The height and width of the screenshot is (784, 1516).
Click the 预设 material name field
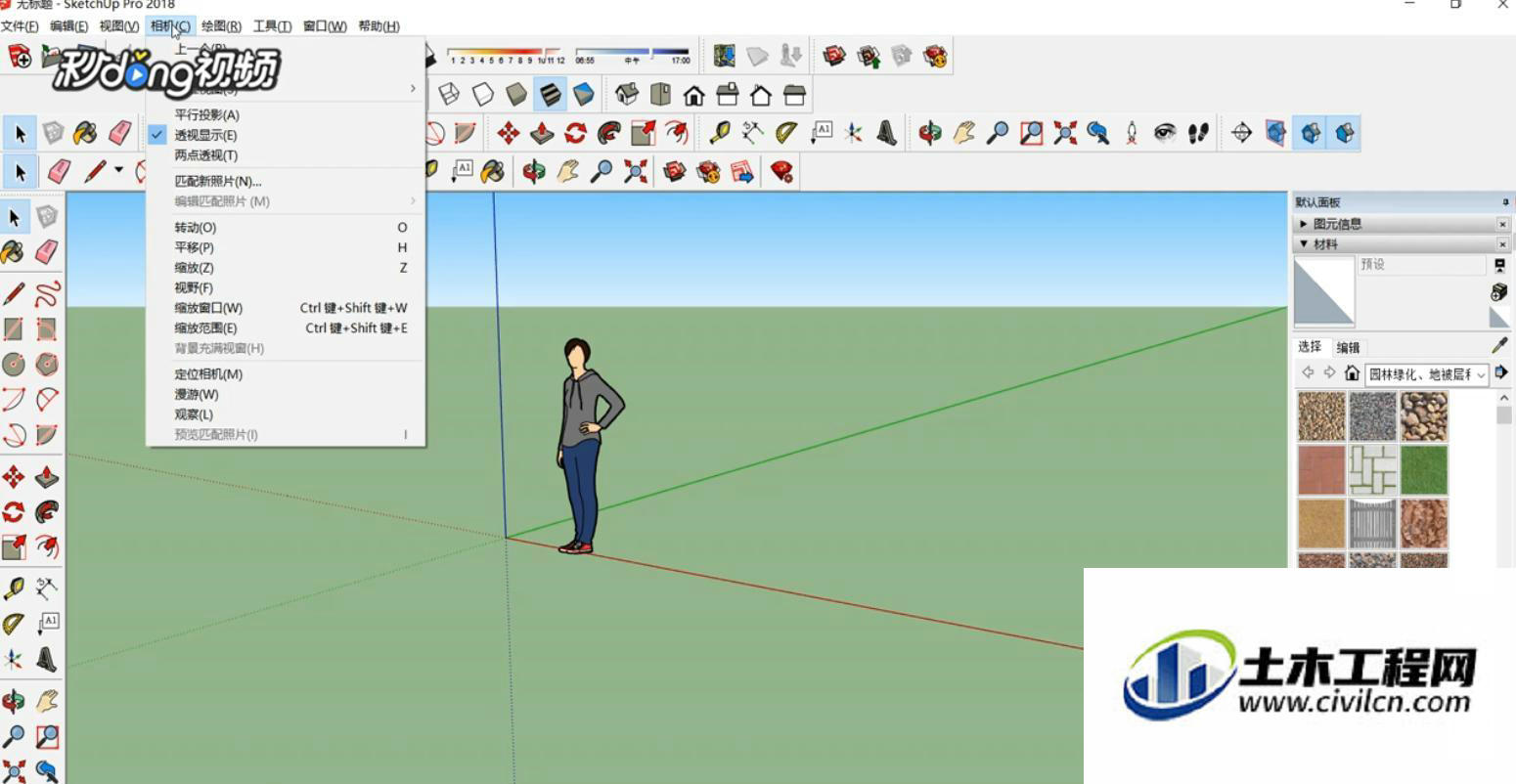pos(1422,265)
